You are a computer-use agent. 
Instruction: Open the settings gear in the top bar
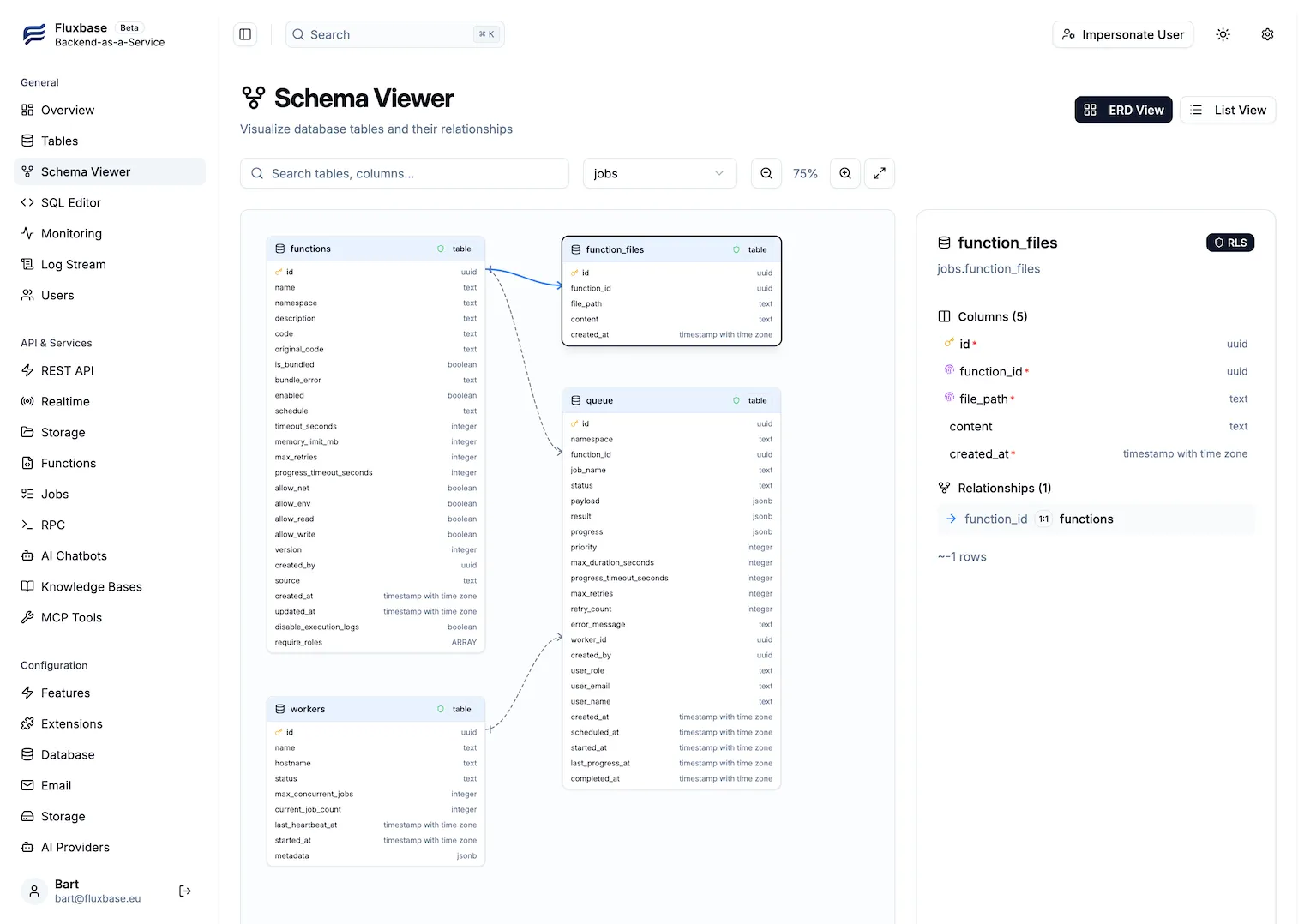pyautogui.click(x=1267, y=34)
